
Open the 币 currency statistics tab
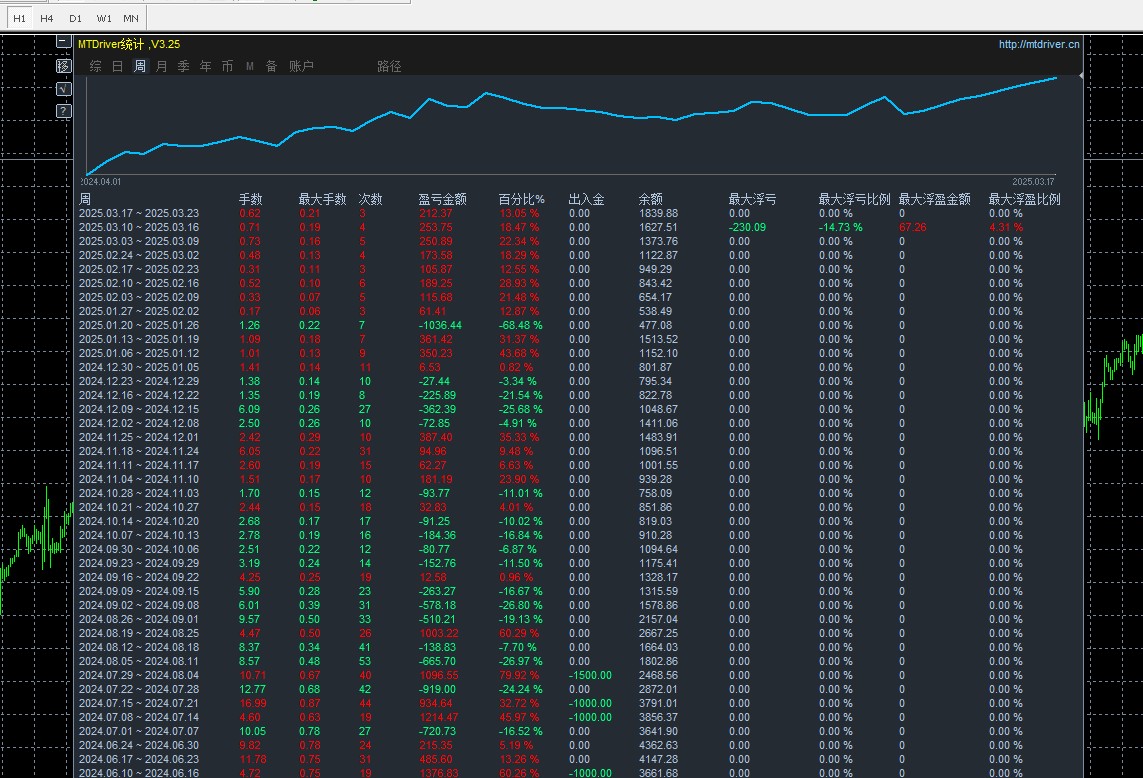coord(227,66)
